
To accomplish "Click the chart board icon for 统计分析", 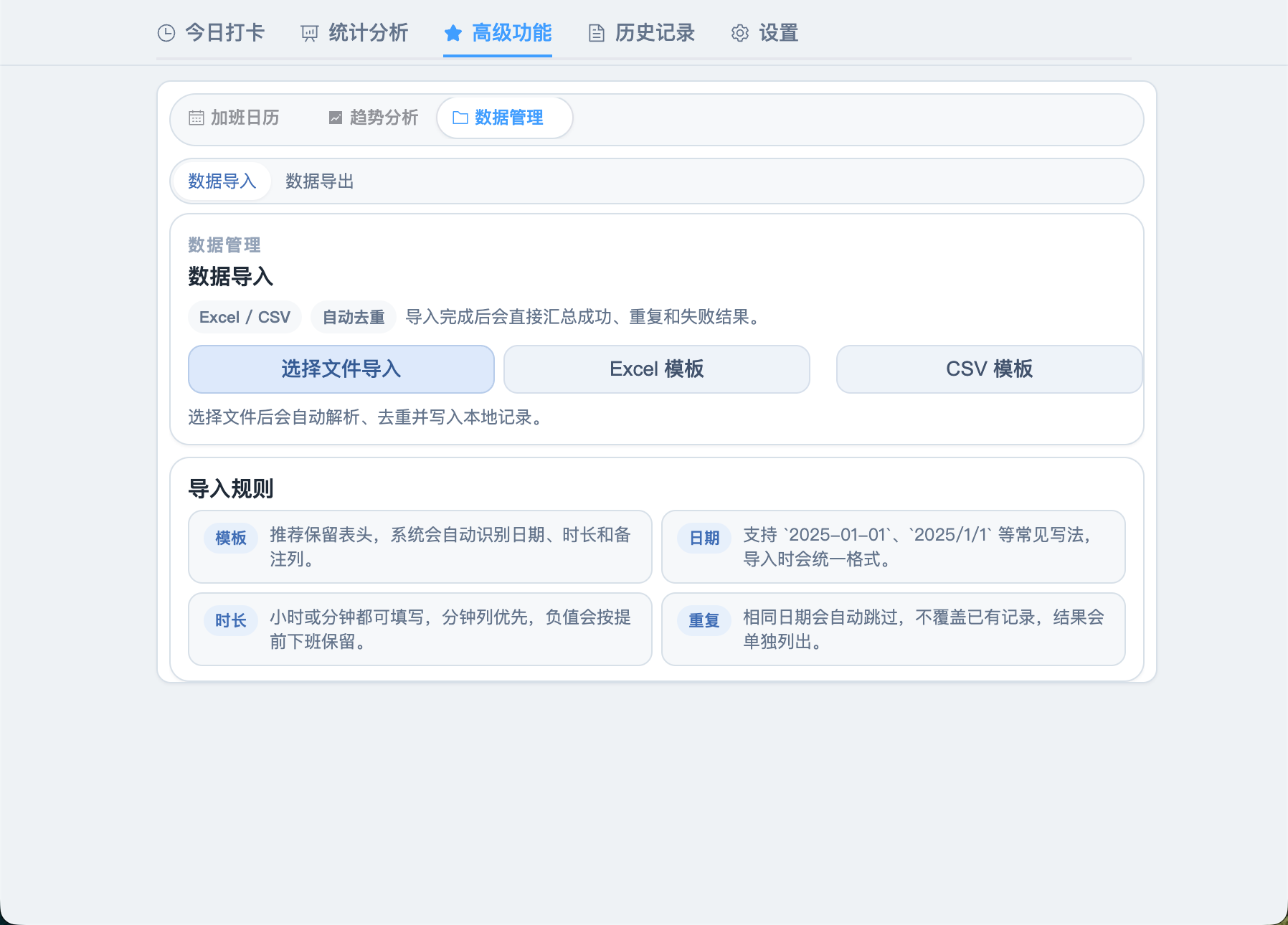I will (x=310, y=33).
